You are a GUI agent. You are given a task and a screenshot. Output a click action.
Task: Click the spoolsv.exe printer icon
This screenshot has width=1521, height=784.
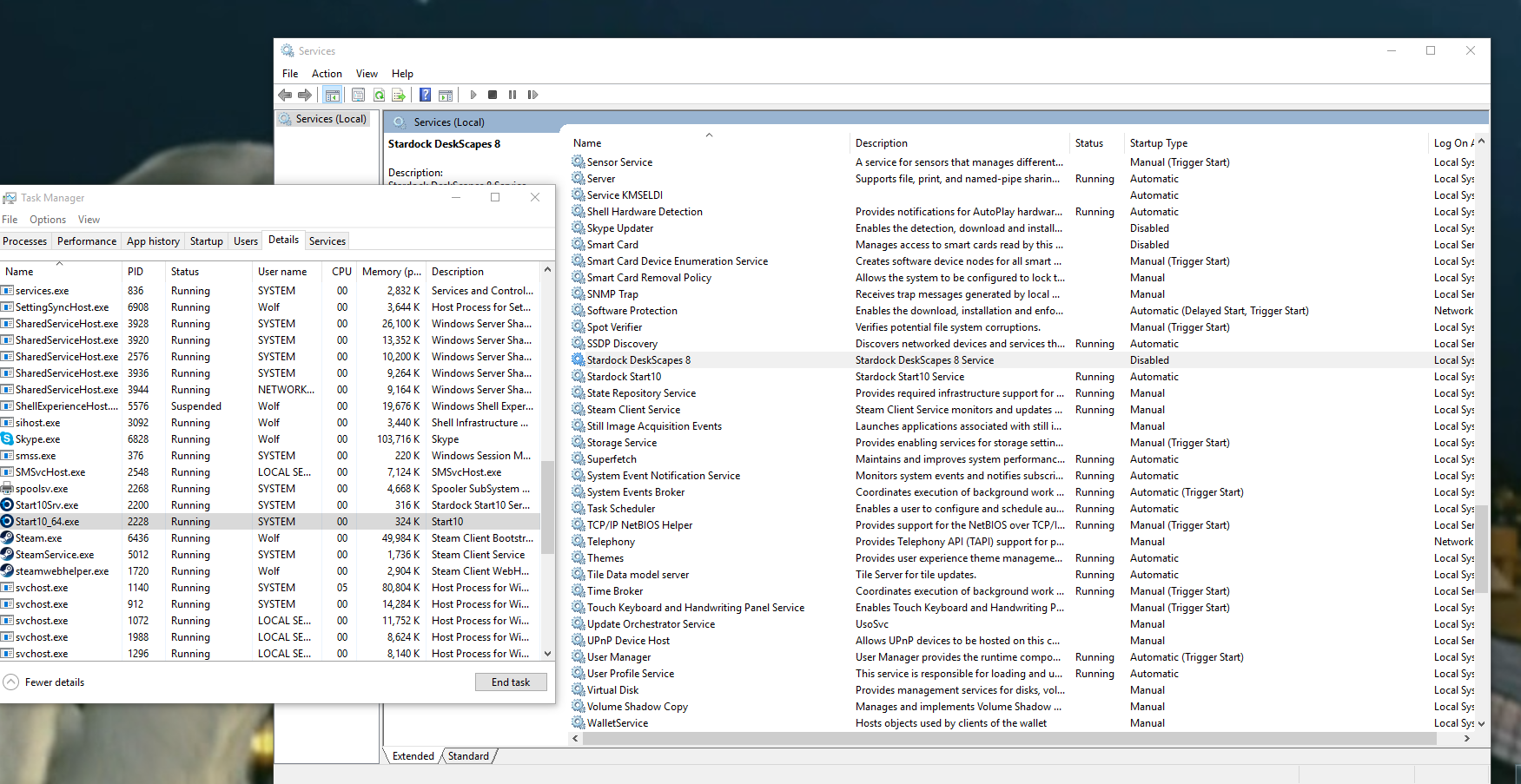pos(7,489)
